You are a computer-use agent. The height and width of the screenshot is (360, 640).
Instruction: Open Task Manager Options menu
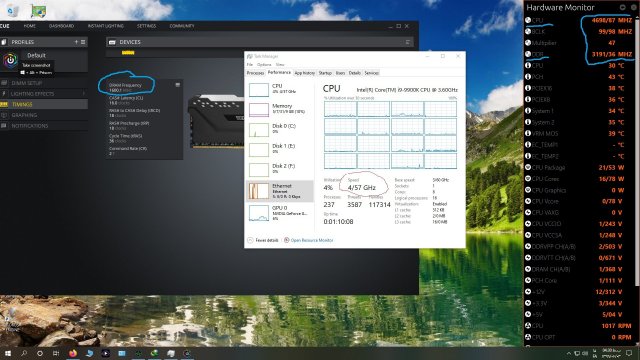[x=264, y=64]
